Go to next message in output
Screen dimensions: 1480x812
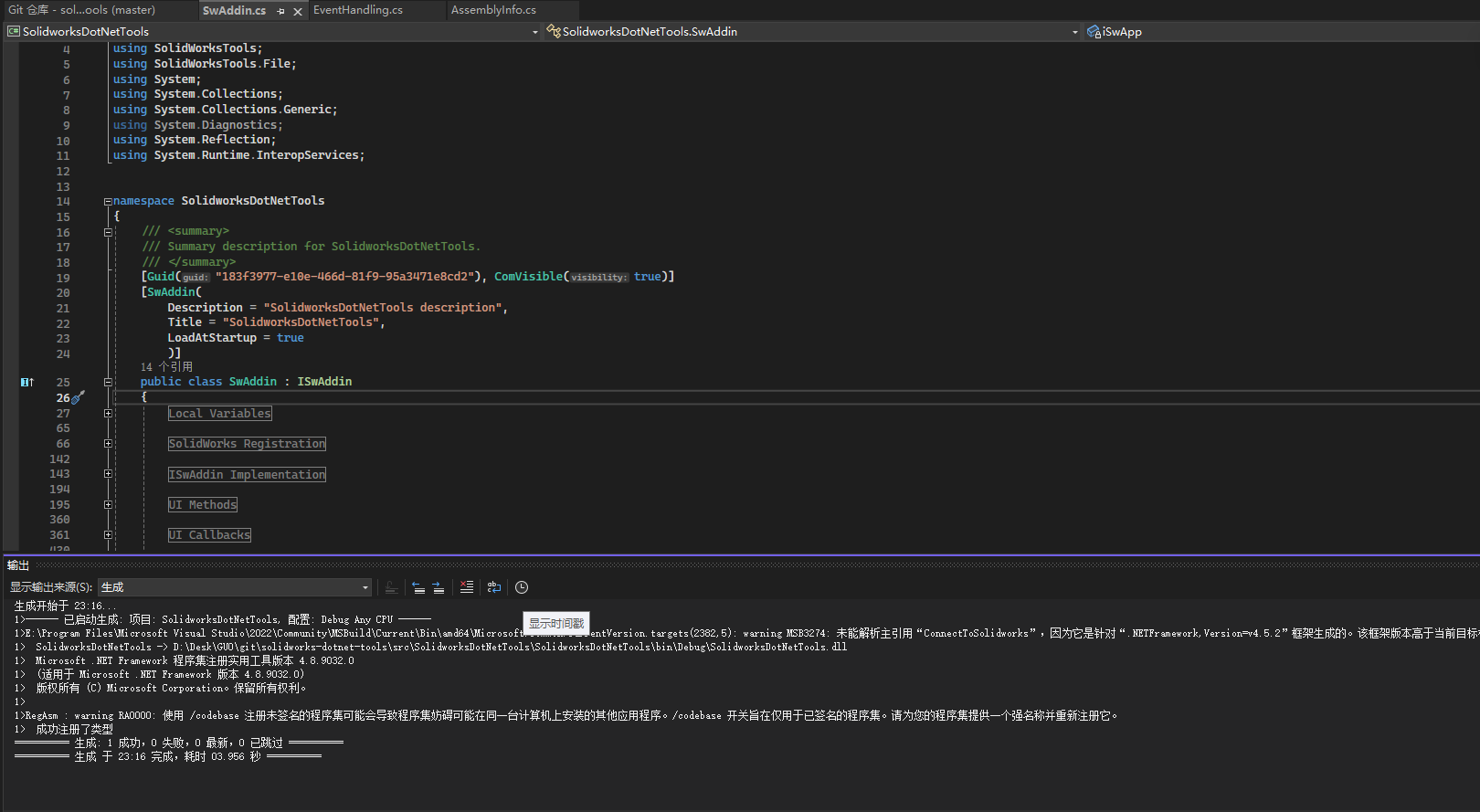pyautogui.click(x=439, y=587)
